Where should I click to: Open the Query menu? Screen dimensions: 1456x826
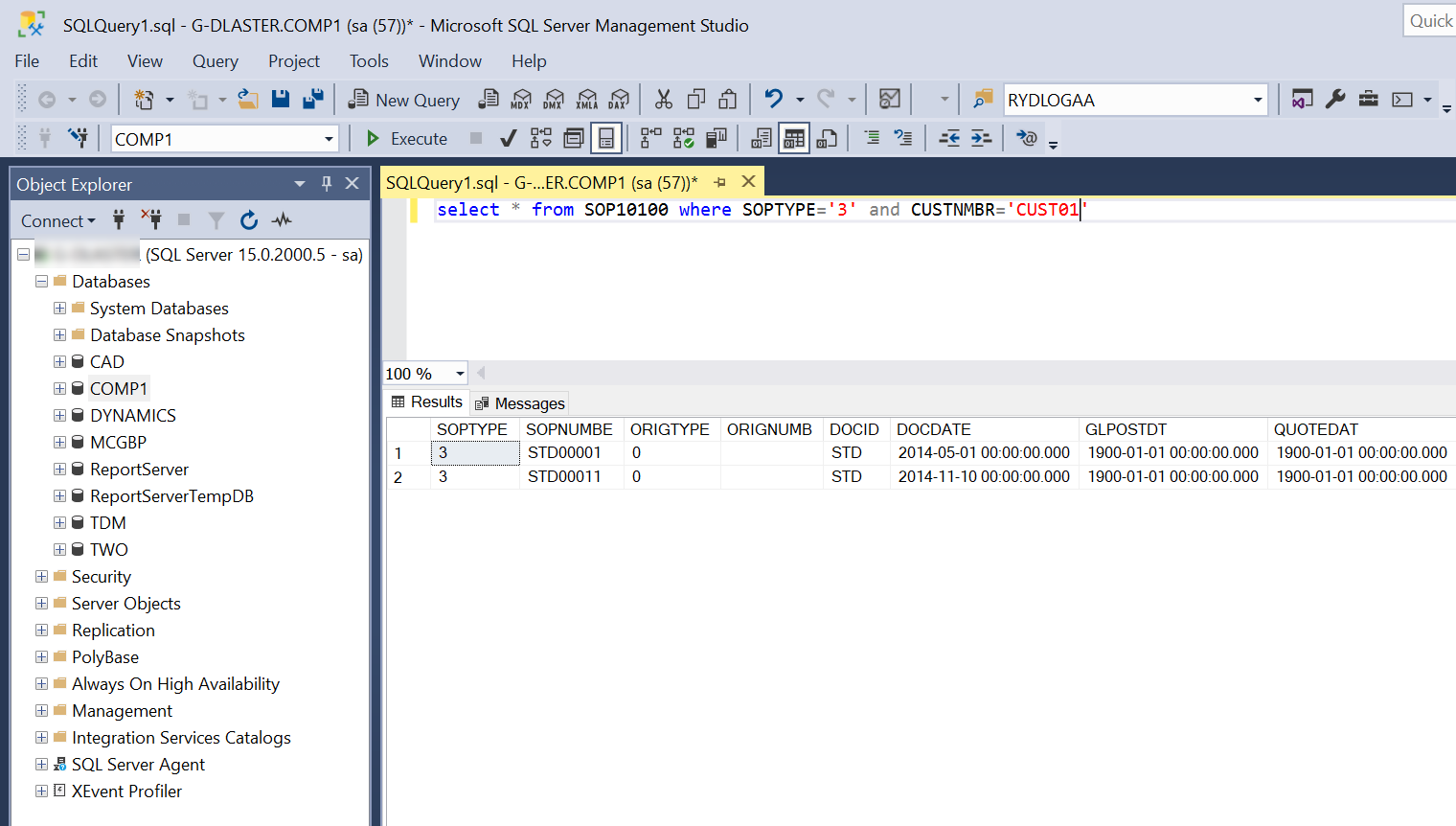tap(216, 61)
